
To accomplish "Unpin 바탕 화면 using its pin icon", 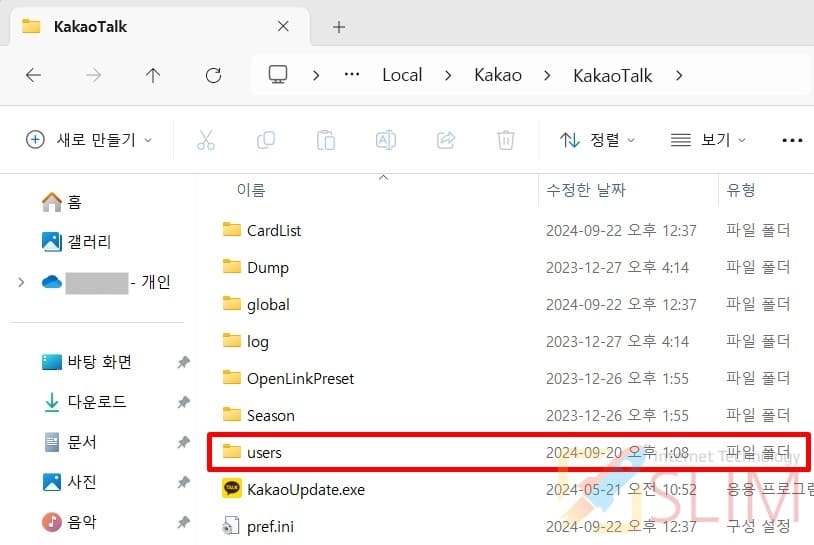I will point(183,362).
